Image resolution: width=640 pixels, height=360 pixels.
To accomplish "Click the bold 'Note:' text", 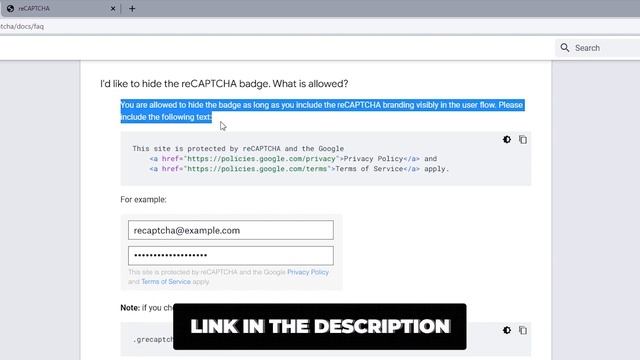I will tap(130, 308).
